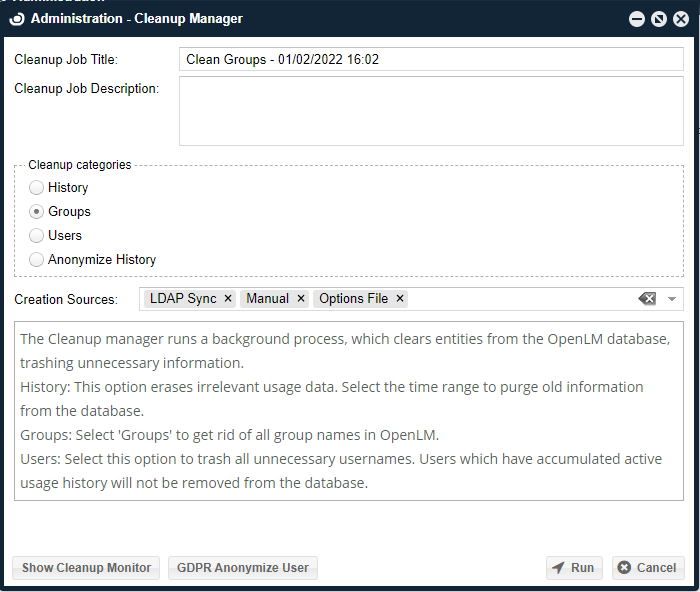
Task: Remove the Manual source tag
Action: (301, 299)
